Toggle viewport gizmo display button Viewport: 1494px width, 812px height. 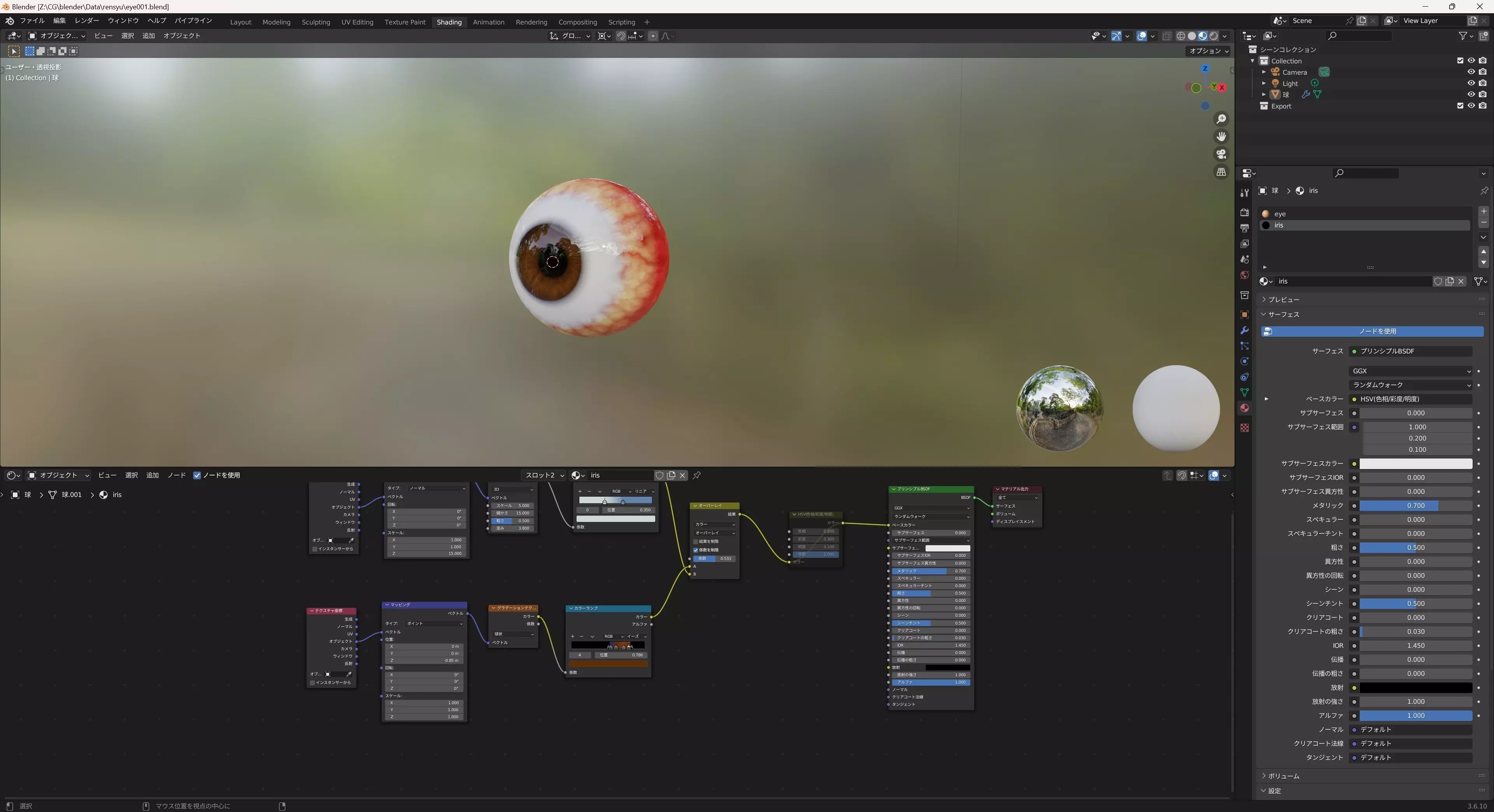[x=1116, y=36]
